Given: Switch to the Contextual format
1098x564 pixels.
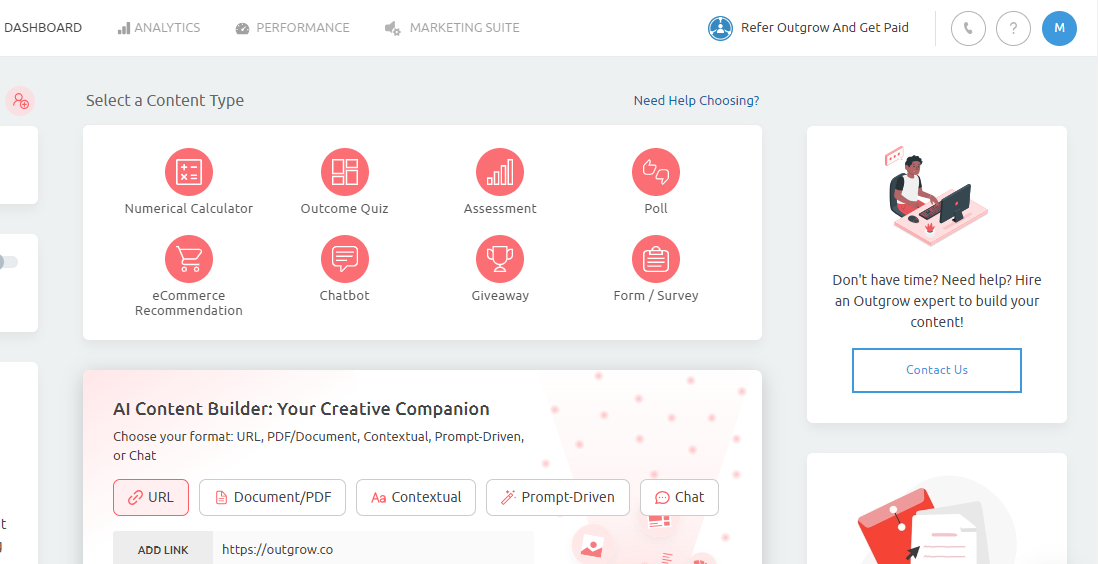Looking at the screenshot, I should (x=416, y=497).
